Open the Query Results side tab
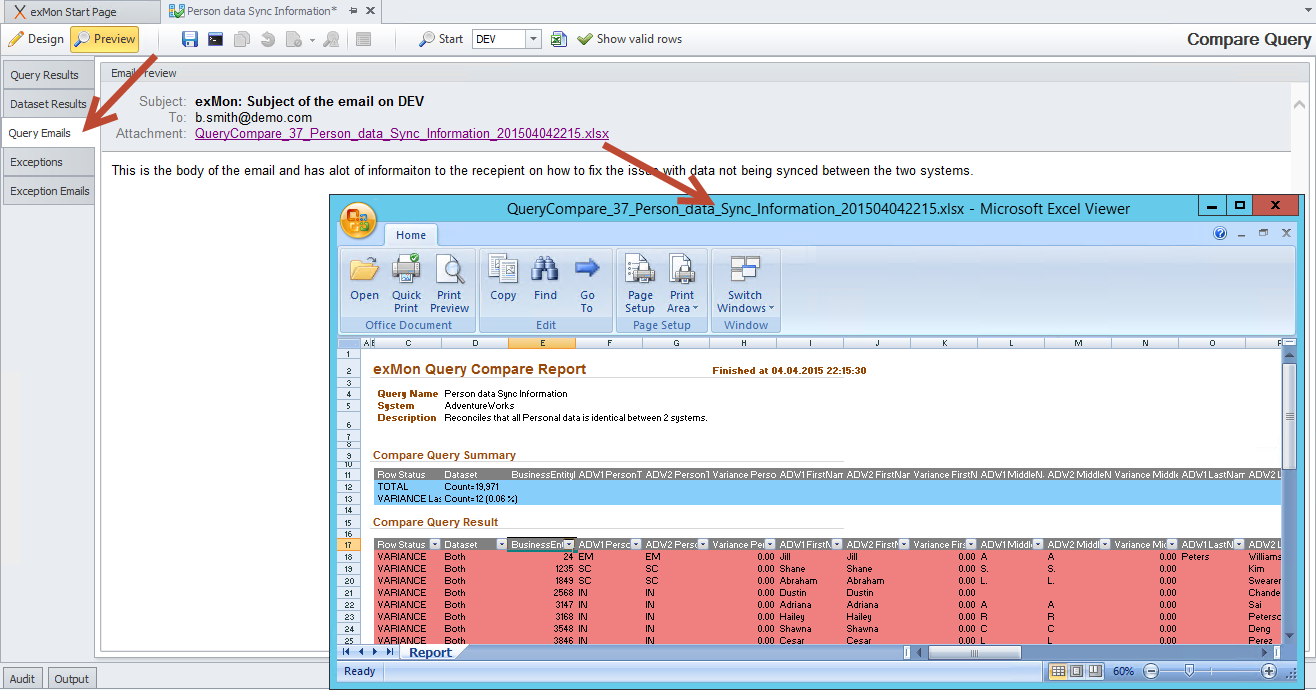 48,75
